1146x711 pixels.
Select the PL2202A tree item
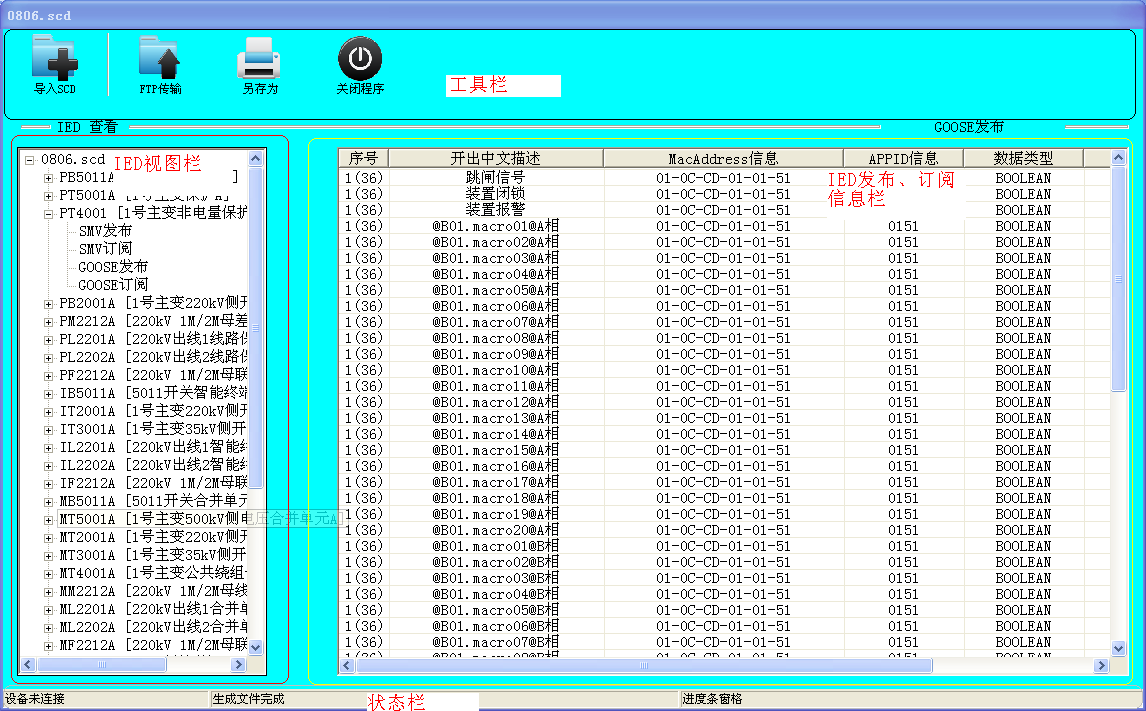pyautogui.click(x=153, y=357)
